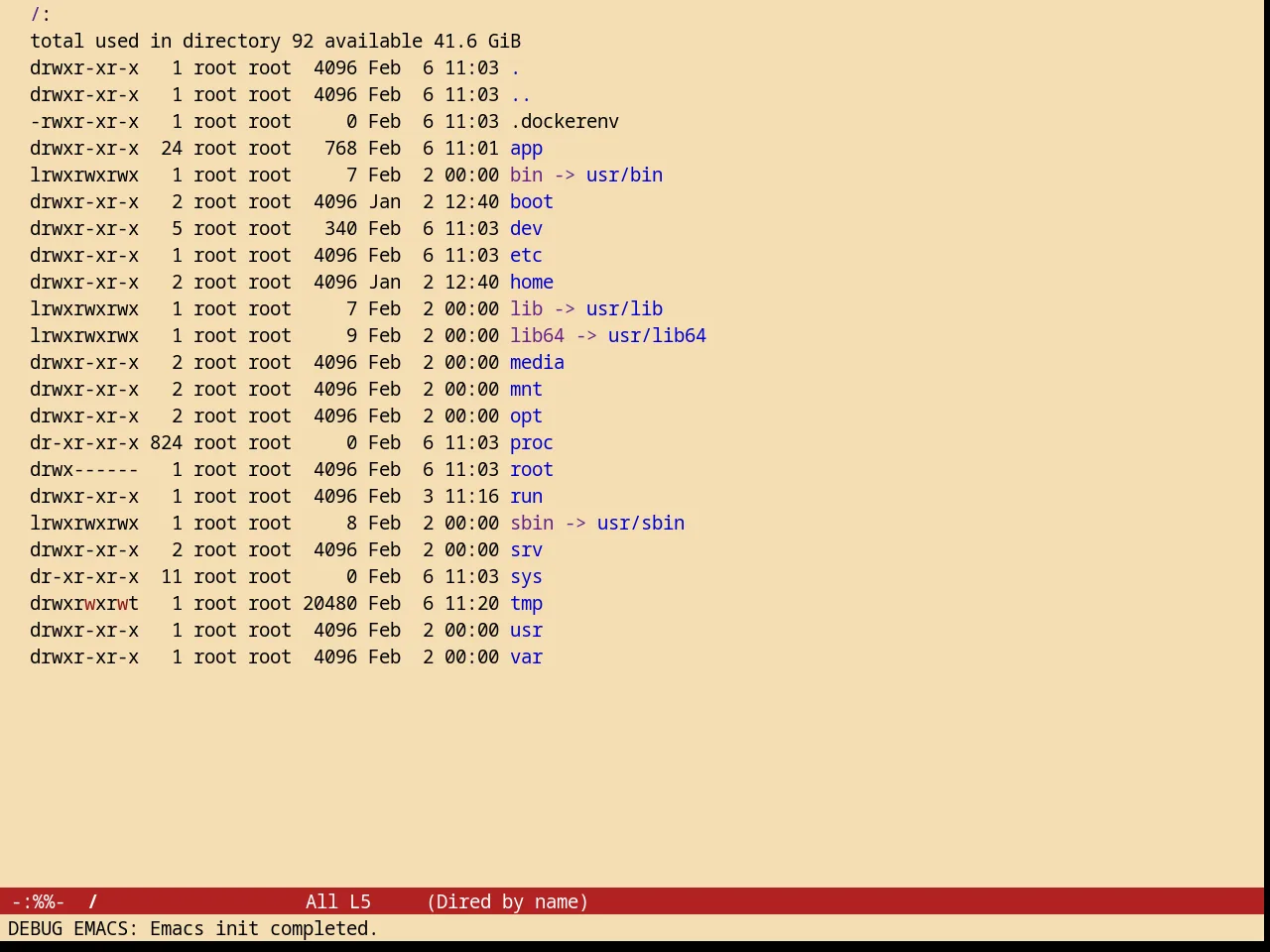Open the etc directory
The image size is (1270, 952).
tap(526, 256)
